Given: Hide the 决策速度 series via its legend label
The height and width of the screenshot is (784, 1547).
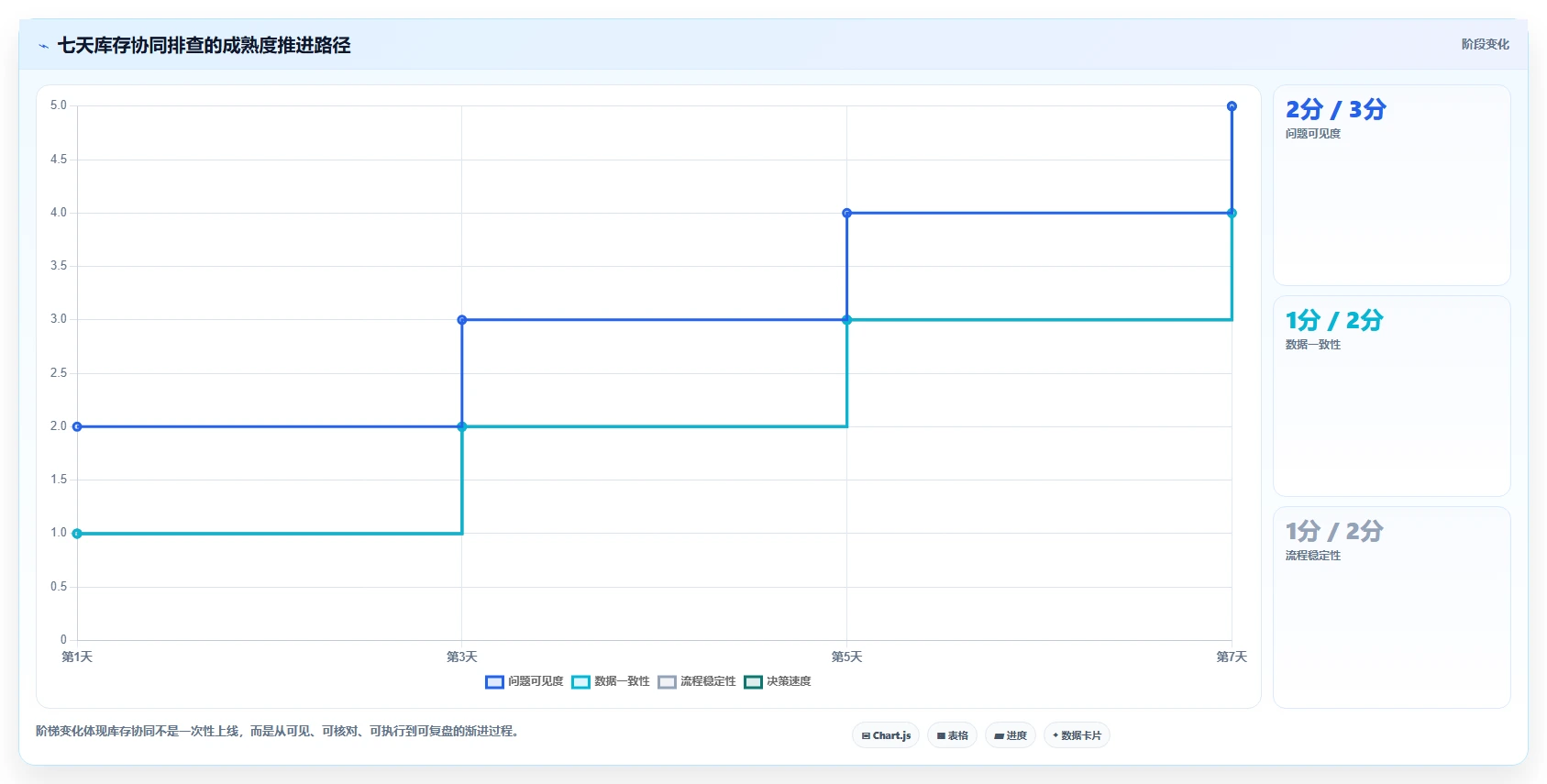Looking at the screenshot, I should (789, 681).
